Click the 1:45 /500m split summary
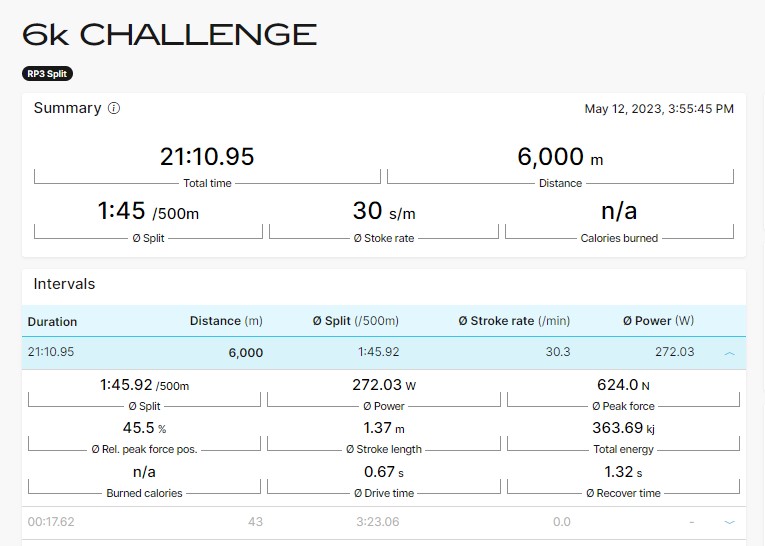The image size is (765, 546). pyautogui.click(x=148, y=211)
